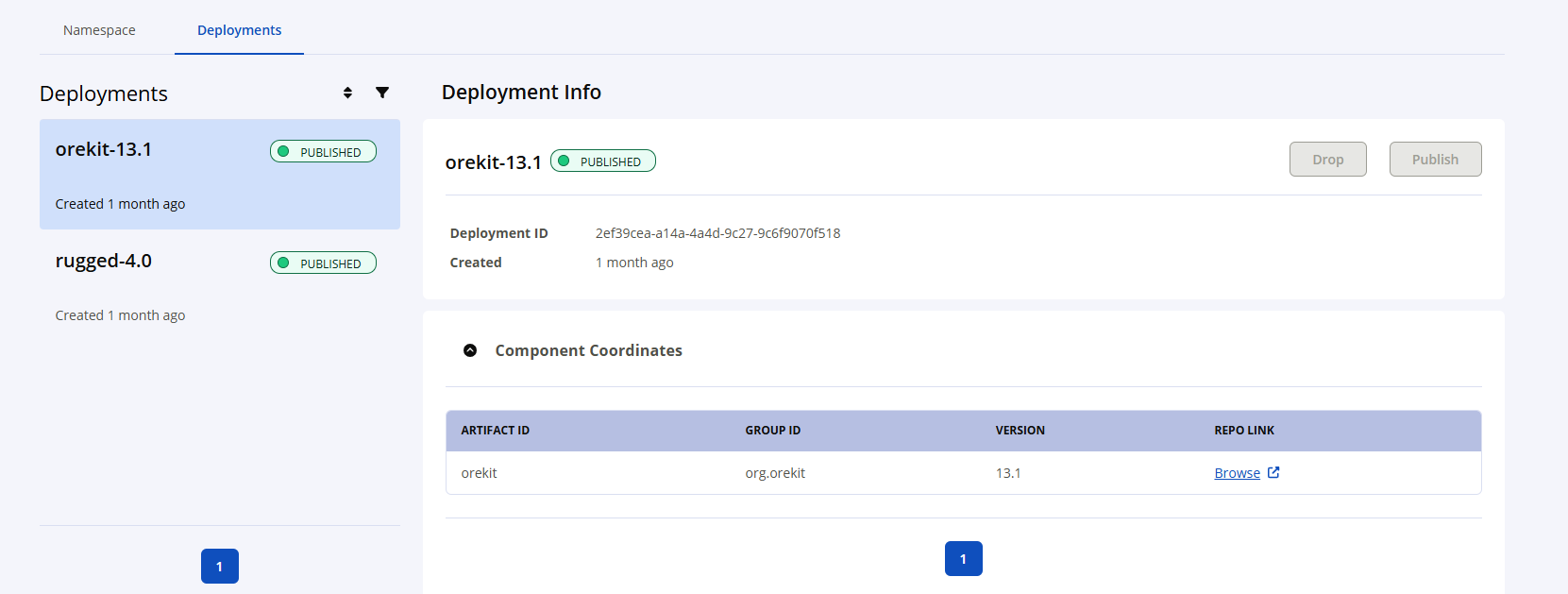Click the ARTIFACT ID column header
The width and height of the screenshot is (1568, 594).
496,431
